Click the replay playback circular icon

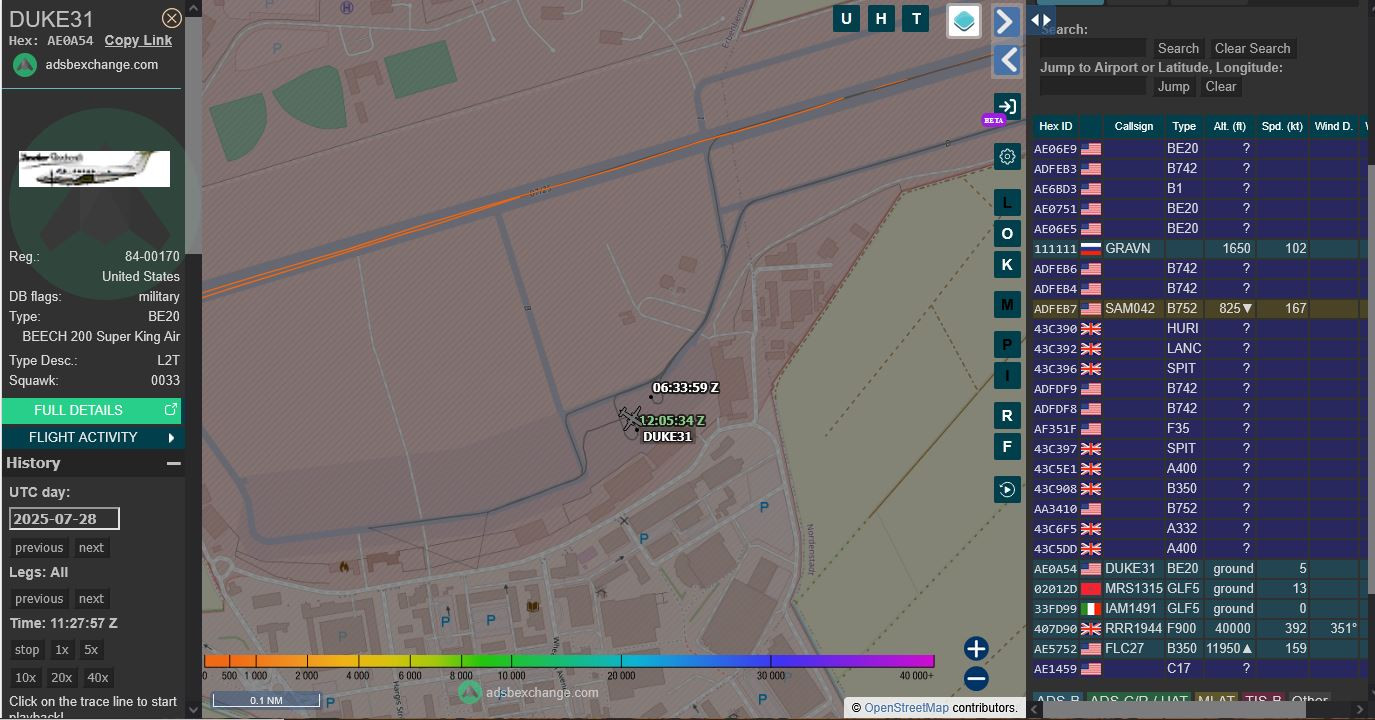[x=1007, y=489]
